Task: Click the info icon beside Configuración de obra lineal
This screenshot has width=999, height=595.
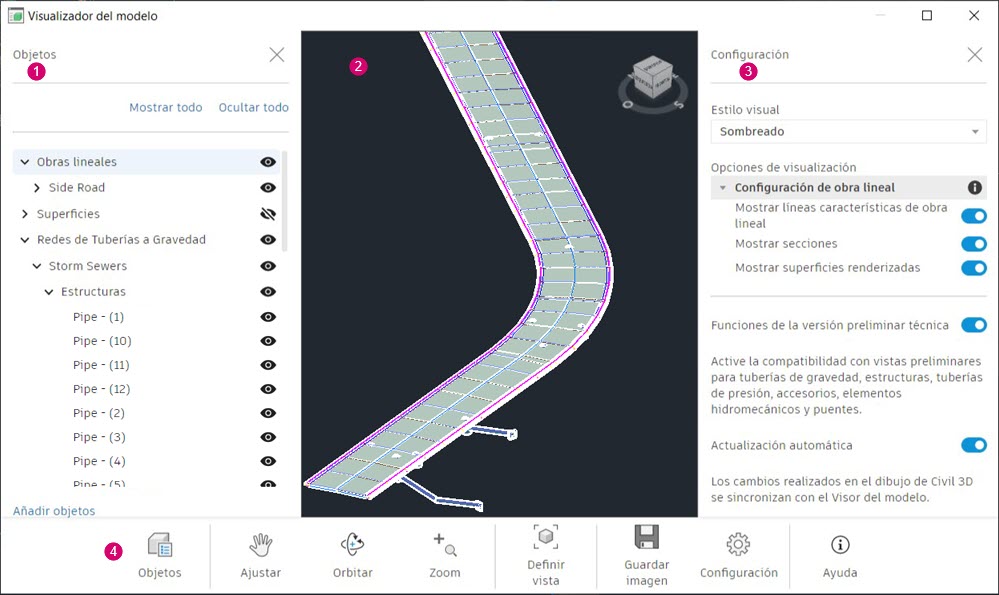Action: pyautogui.click(x=974, y=187)
